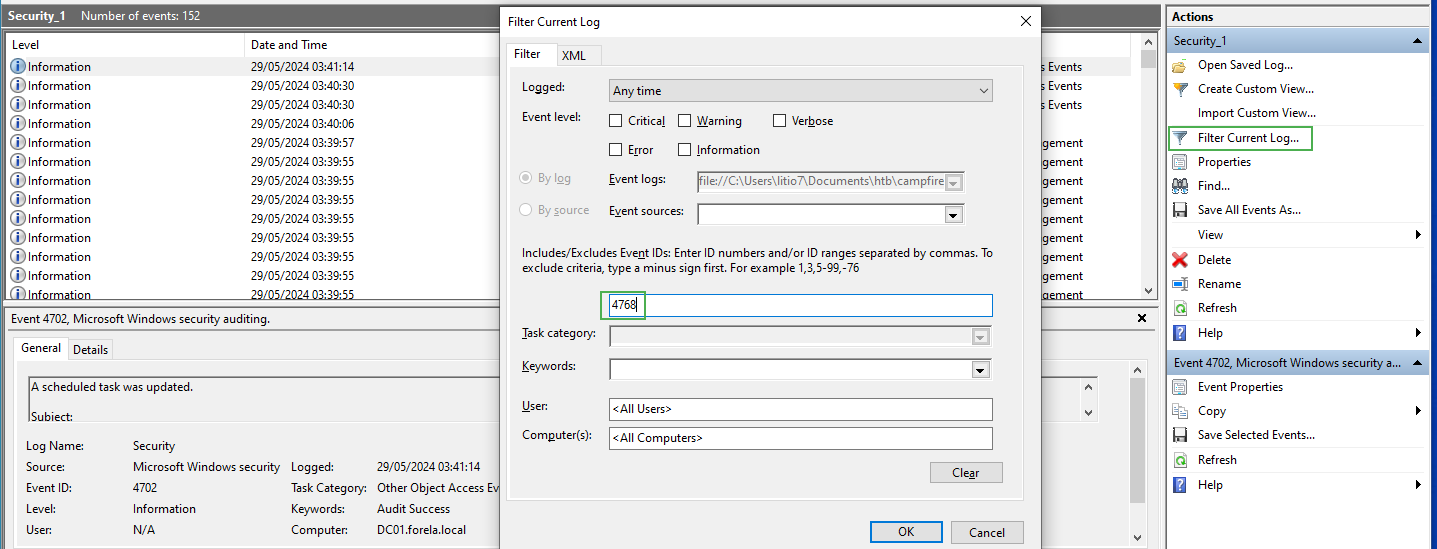
Task: Click the Properties icon in Actions pane
Action: pos(1180,162)
